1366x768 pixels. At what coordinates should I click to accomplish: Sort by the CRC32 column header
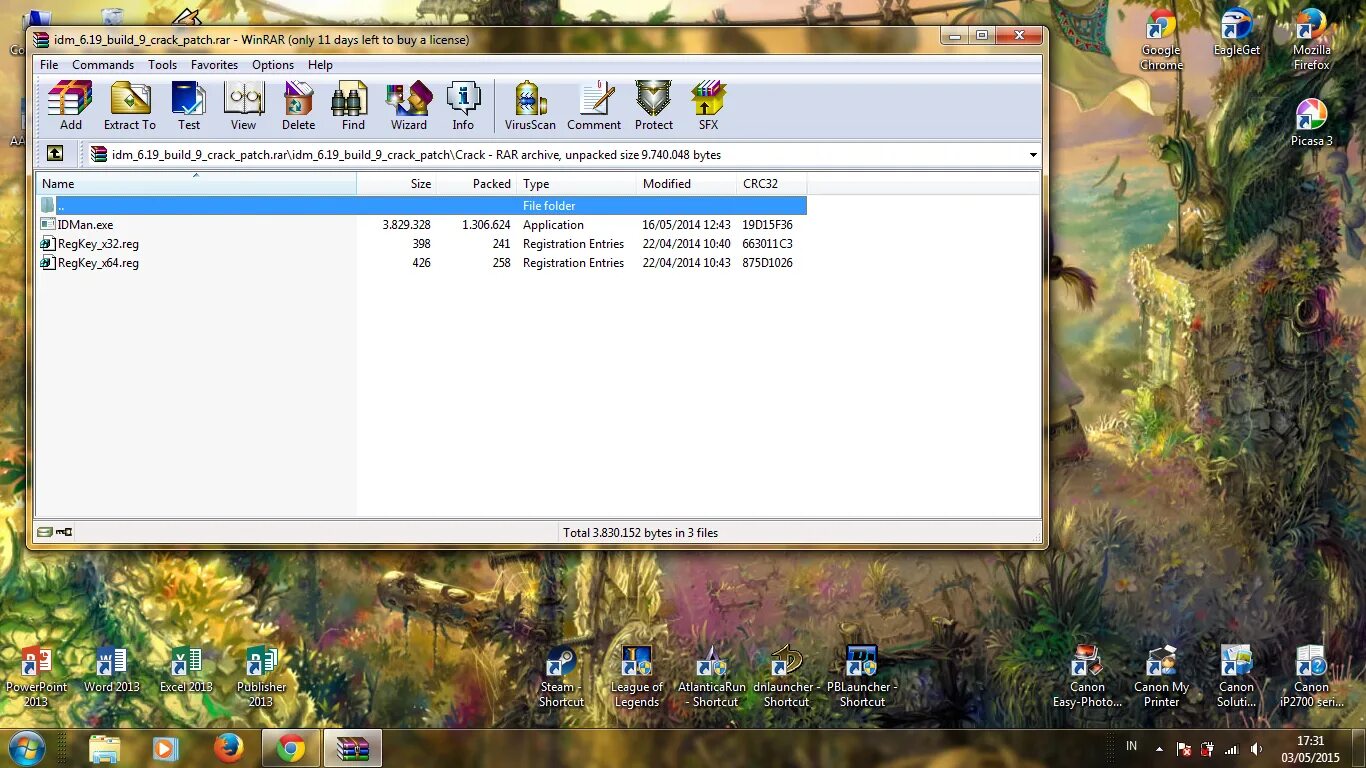772,184
